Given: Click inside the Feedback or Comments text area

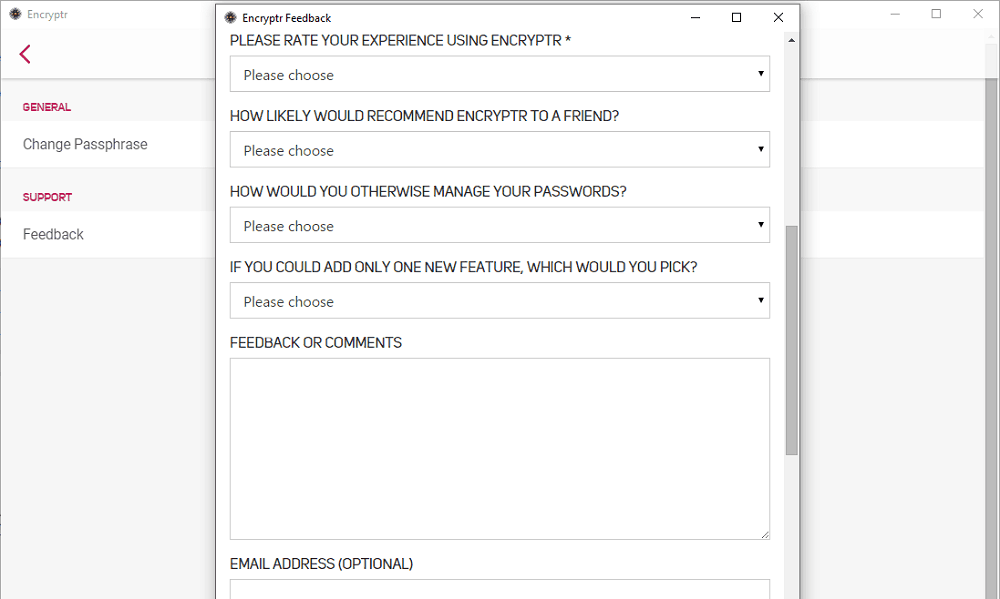Looking at the screenshot, I should (x=500, y=448).
